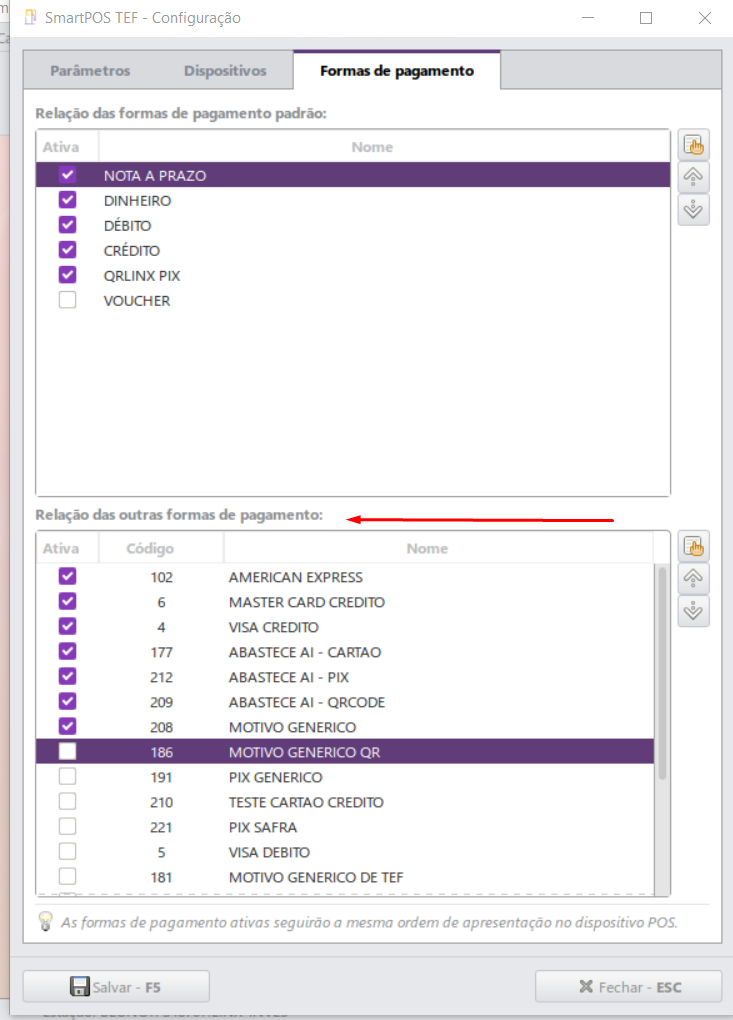Move item down in standard payment list
733x1020 pixels.
[693, 209]
